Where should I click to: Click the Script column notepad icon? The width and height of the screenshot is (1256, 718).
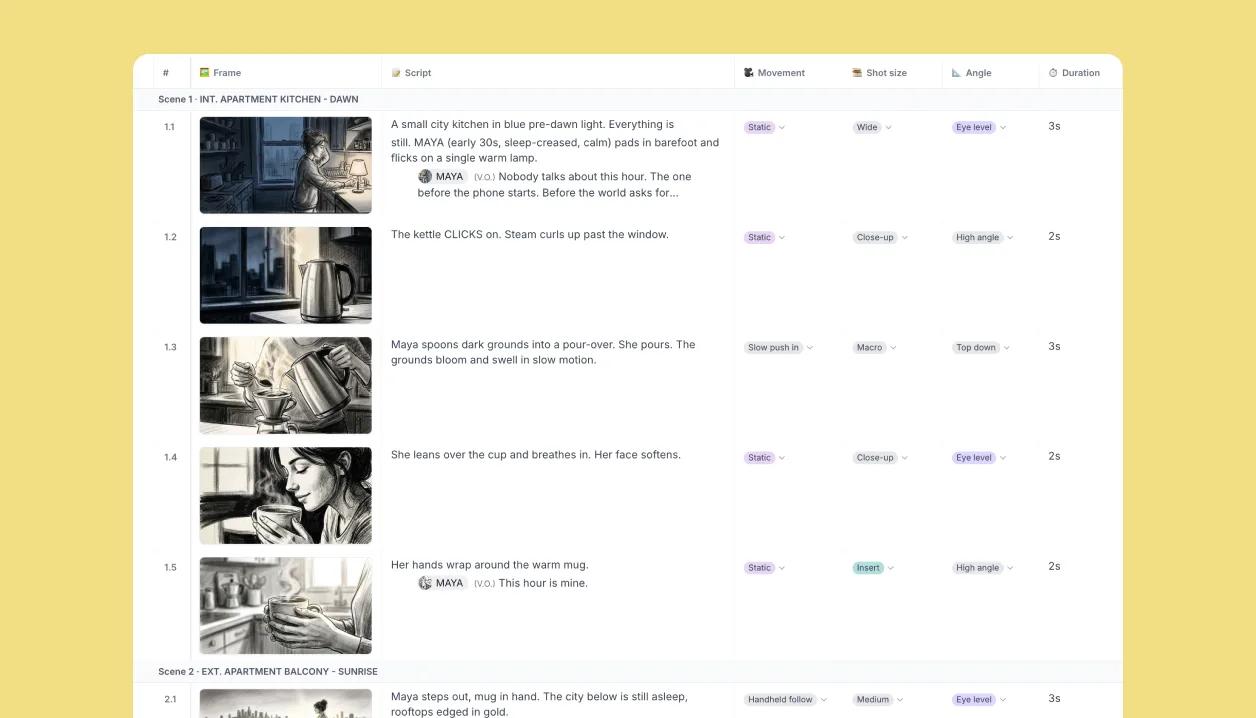tap(396, 73)
